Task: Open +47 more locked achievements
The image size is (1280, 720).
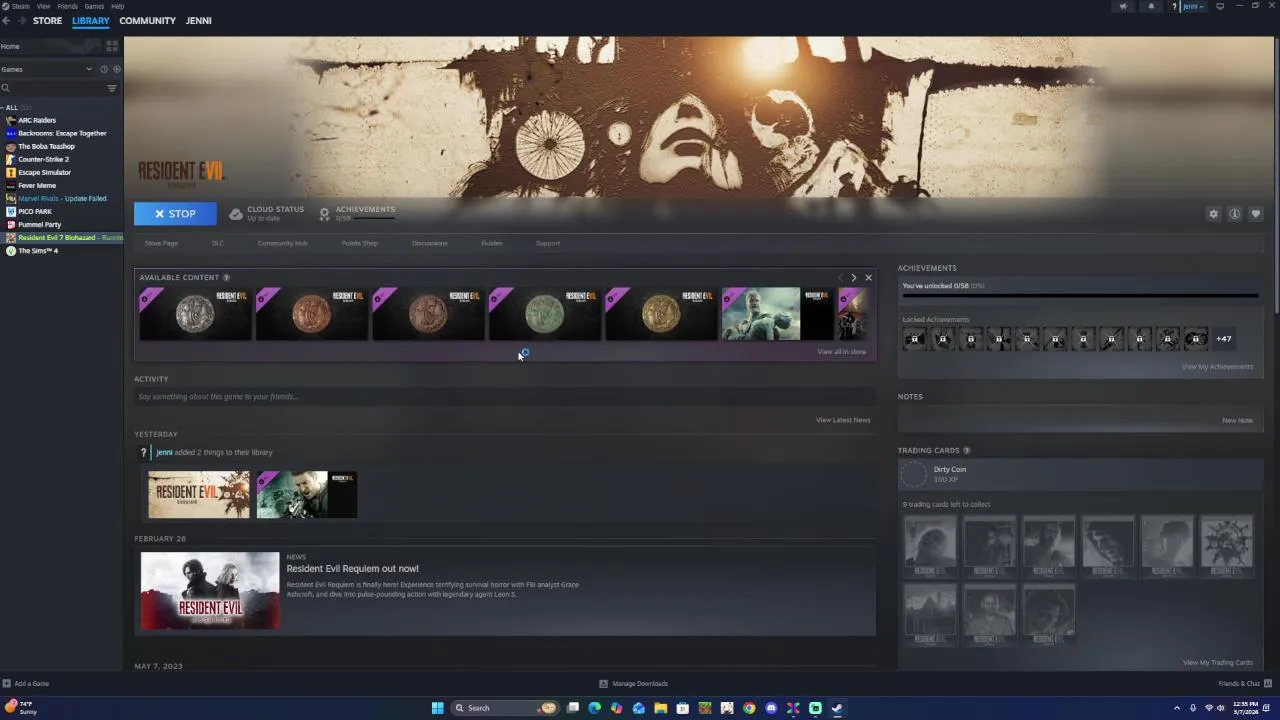Action: click(1223, 339)
